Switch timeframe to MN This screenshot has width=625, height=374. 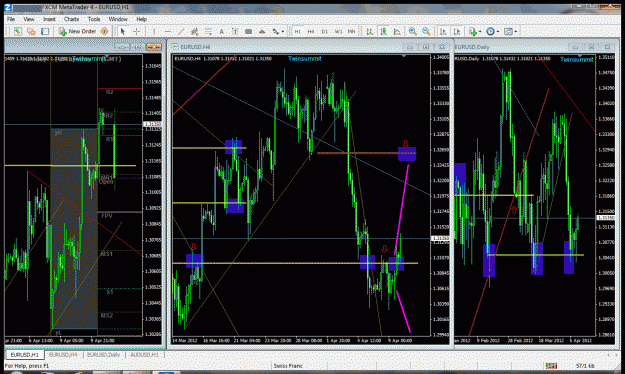click(351, 31)
